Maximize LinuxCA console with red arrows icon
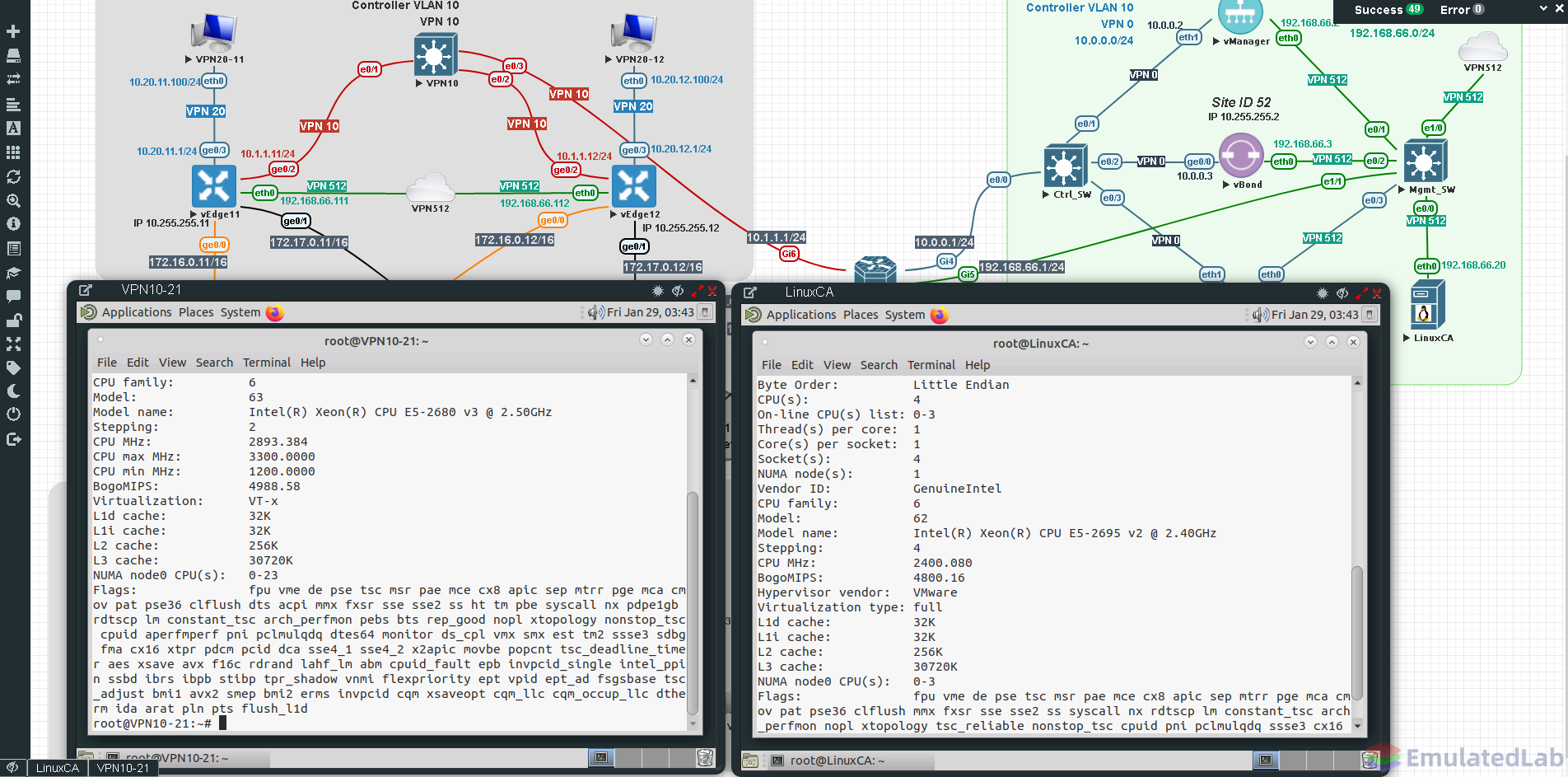Image resolution: width=1568 pixels, height=777 pixels. (x=1361, y=293)
